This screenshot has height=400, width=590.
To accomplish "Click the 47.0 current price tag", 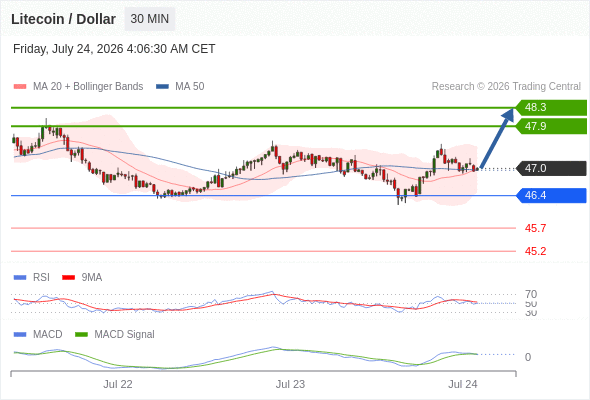I will tap(551, 168).
